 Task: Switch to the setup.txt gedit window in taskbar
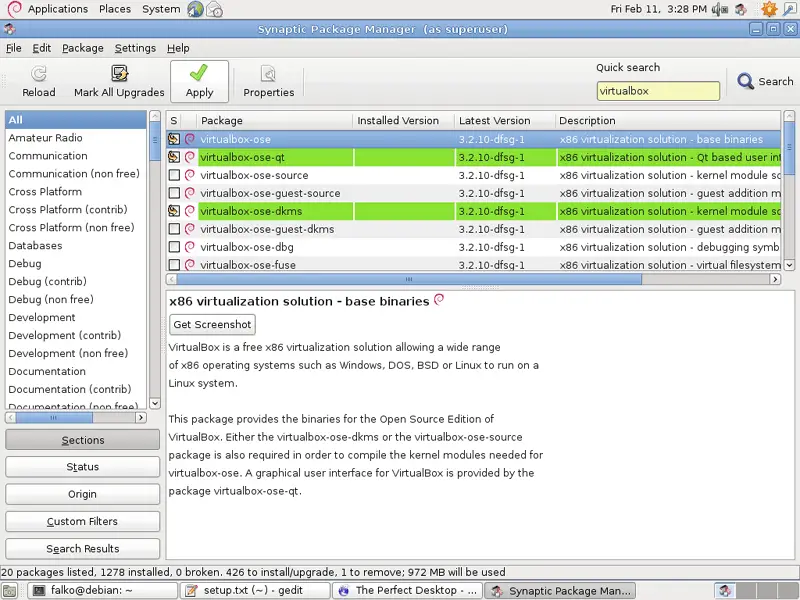click(255, 590)
